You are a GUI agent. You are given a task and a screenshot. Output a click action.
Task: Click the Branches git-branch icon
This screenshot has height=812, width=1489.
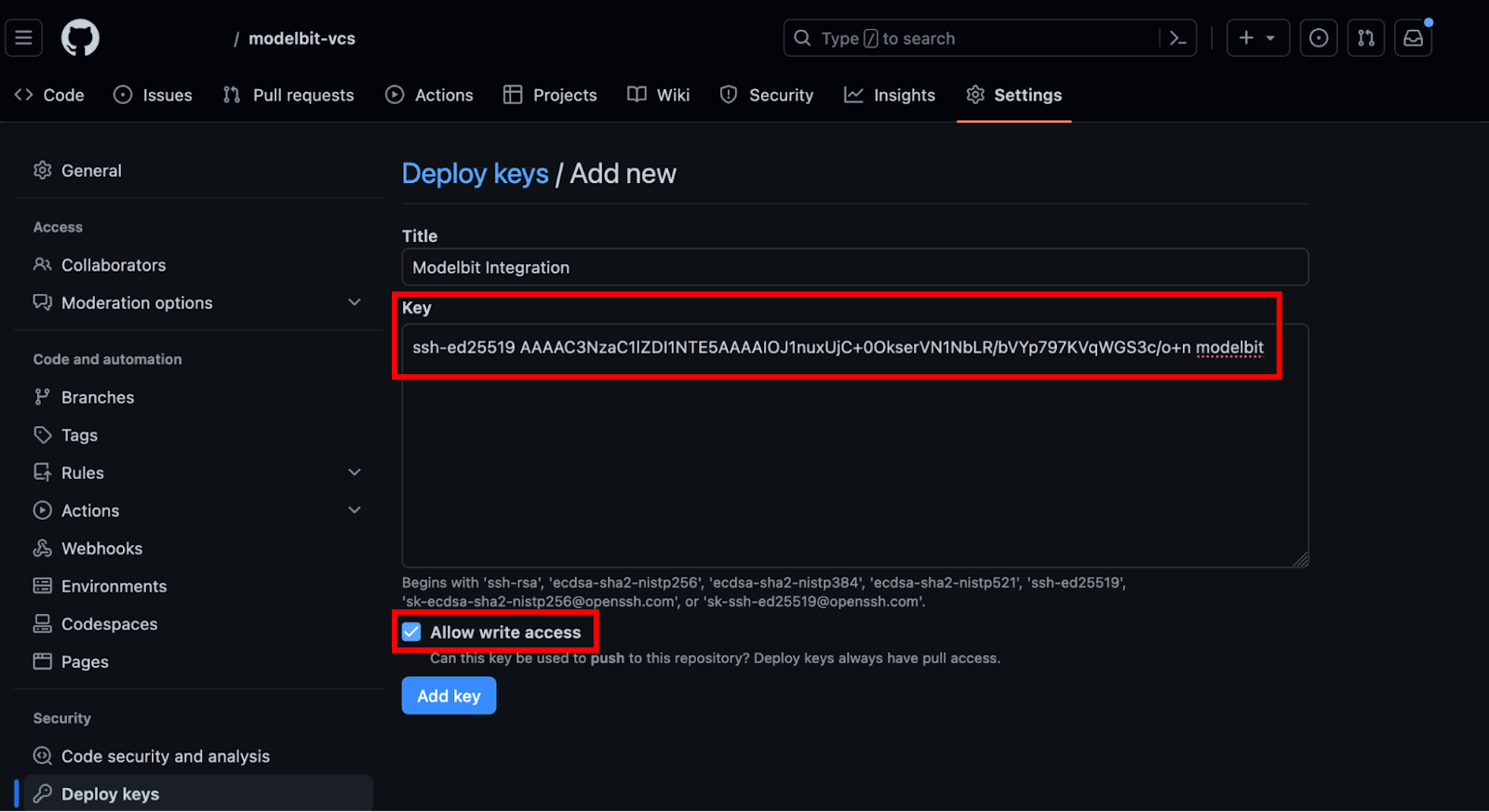click(43, 397)
